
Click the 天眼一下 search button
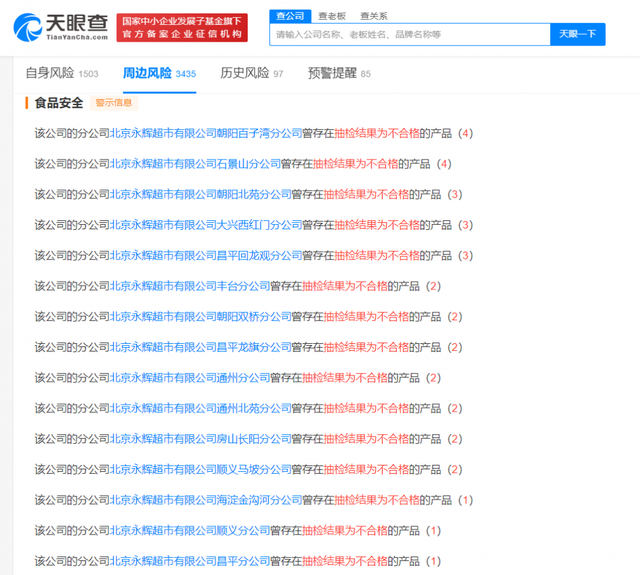pyautogui.click(x=578, y=34)
